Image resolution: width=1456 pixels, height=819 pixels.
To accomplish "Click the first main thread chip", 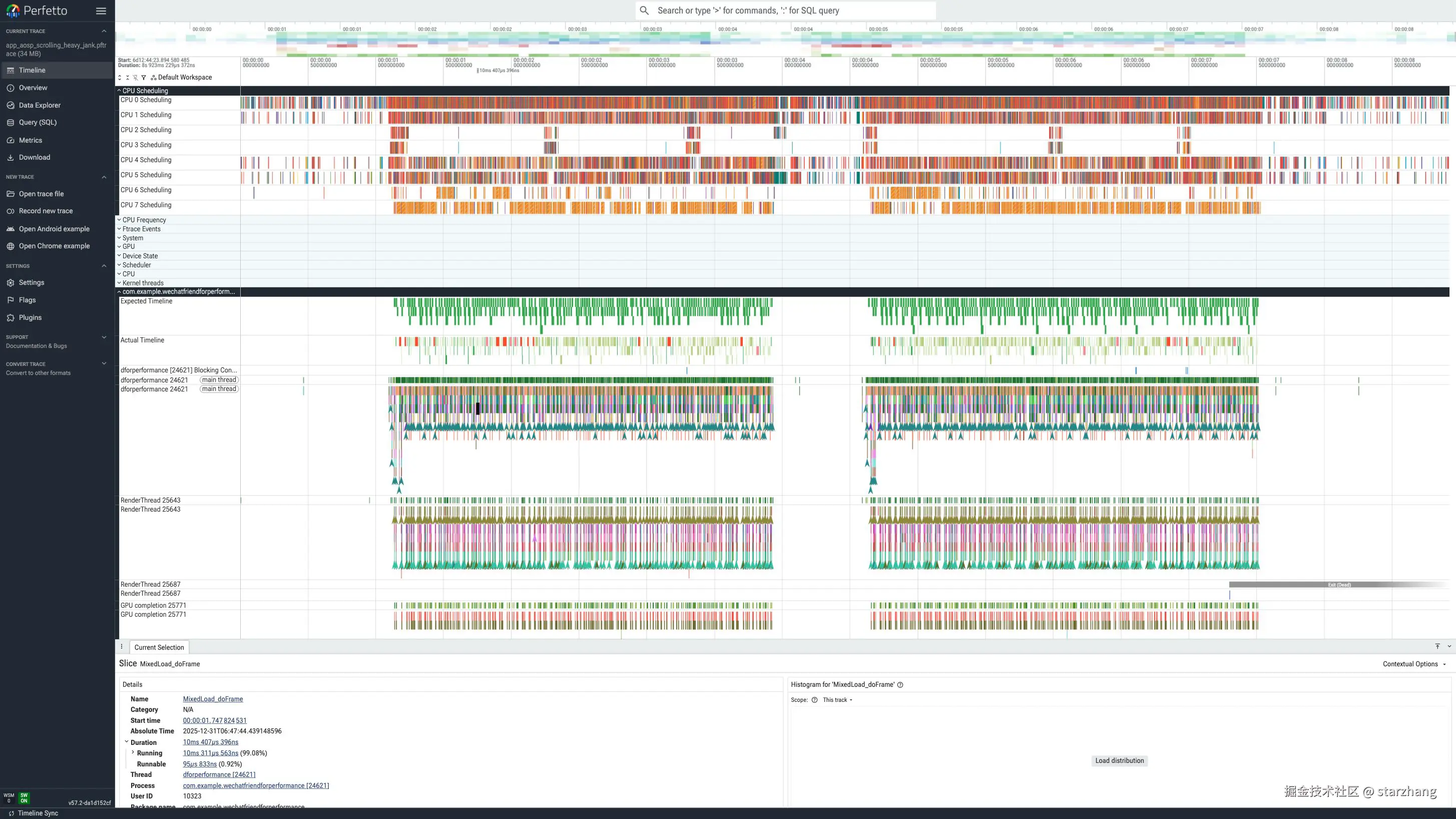I will pyautogui.click(x=219, y=380).
